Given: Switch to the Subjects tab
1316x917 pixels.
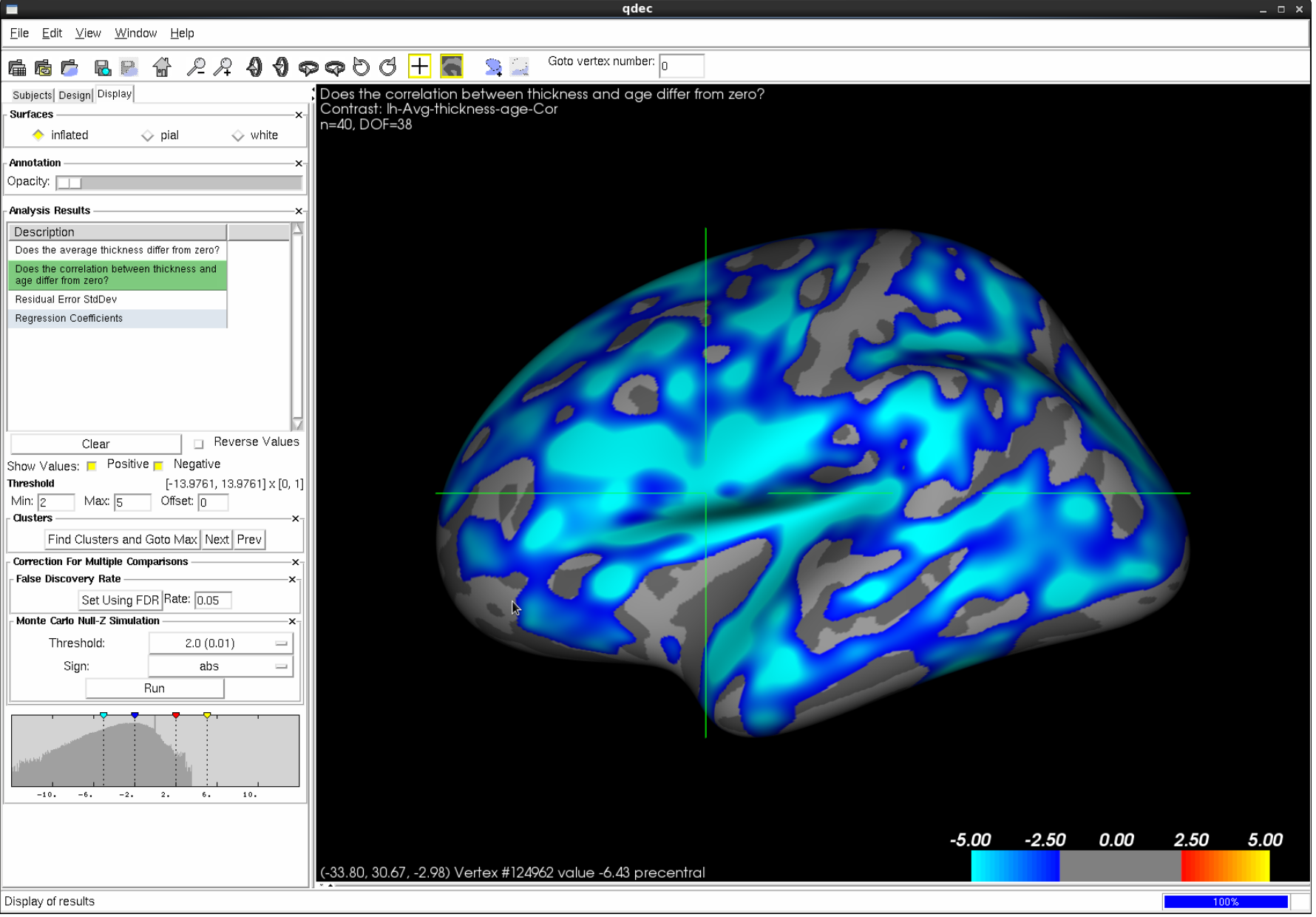Looking at the screenshot, I should [x=30, y=95].
